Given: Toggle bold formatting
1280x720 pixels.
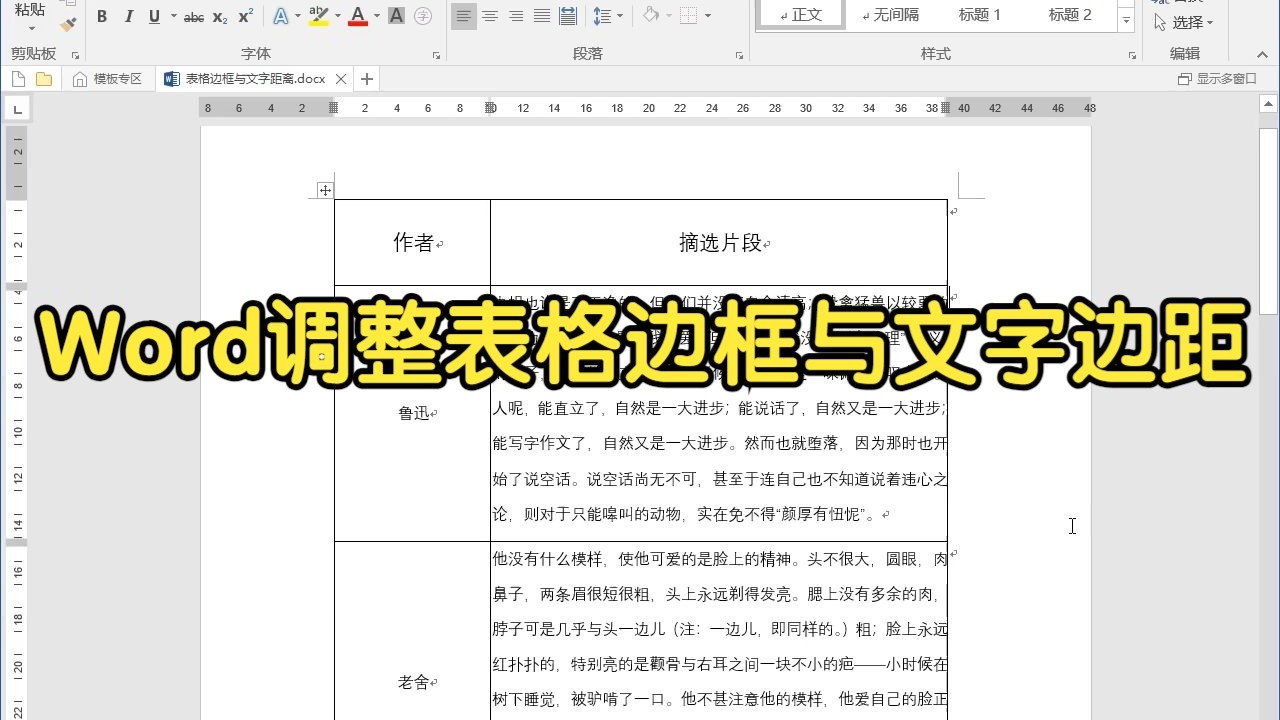Looking at the screenshot, I should point(101,16).
